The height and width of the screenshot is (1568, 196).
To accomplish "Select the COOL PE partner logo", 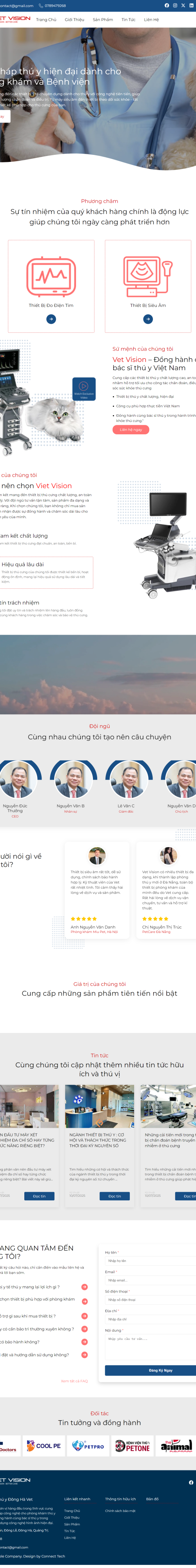I will point(44,1446).
